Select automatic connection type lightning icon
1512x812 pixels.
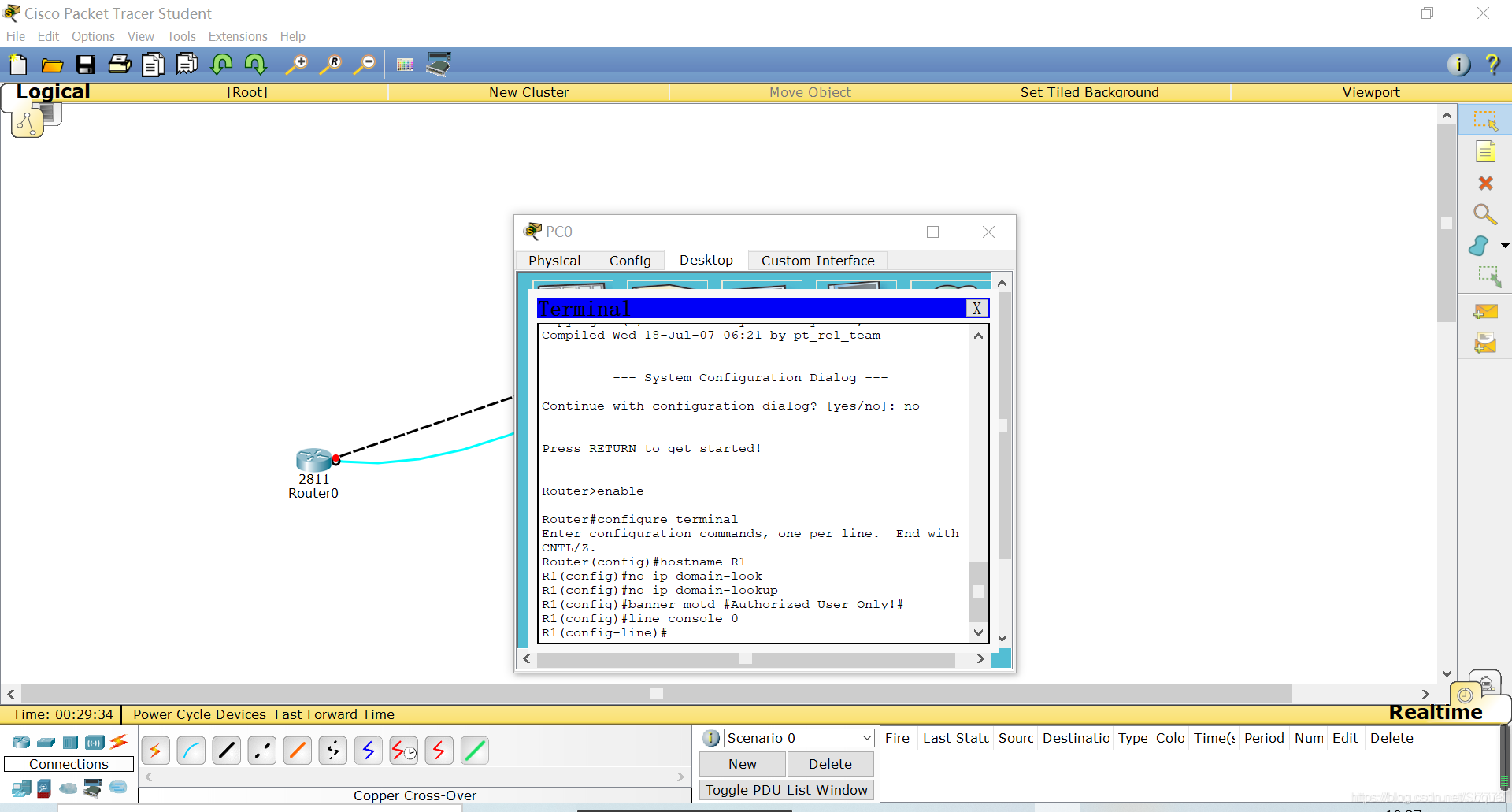155,751
